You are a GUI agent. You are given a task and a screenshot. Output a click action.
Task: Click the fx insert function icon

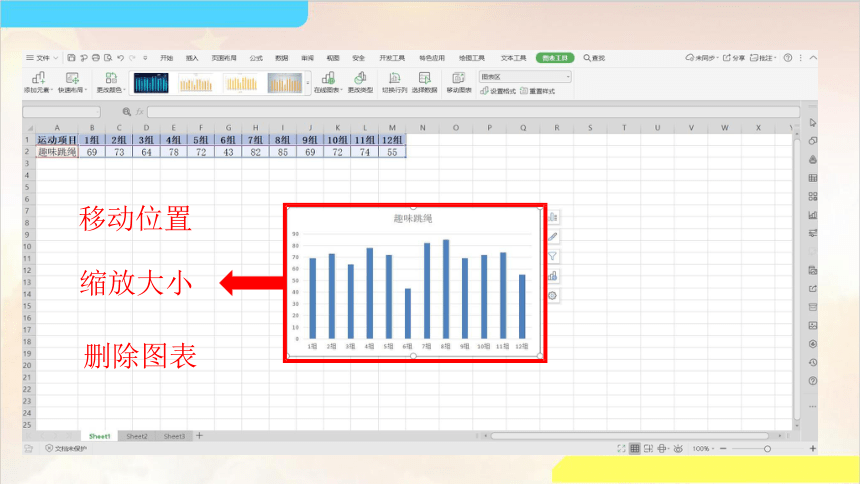[x=140, y=112]
